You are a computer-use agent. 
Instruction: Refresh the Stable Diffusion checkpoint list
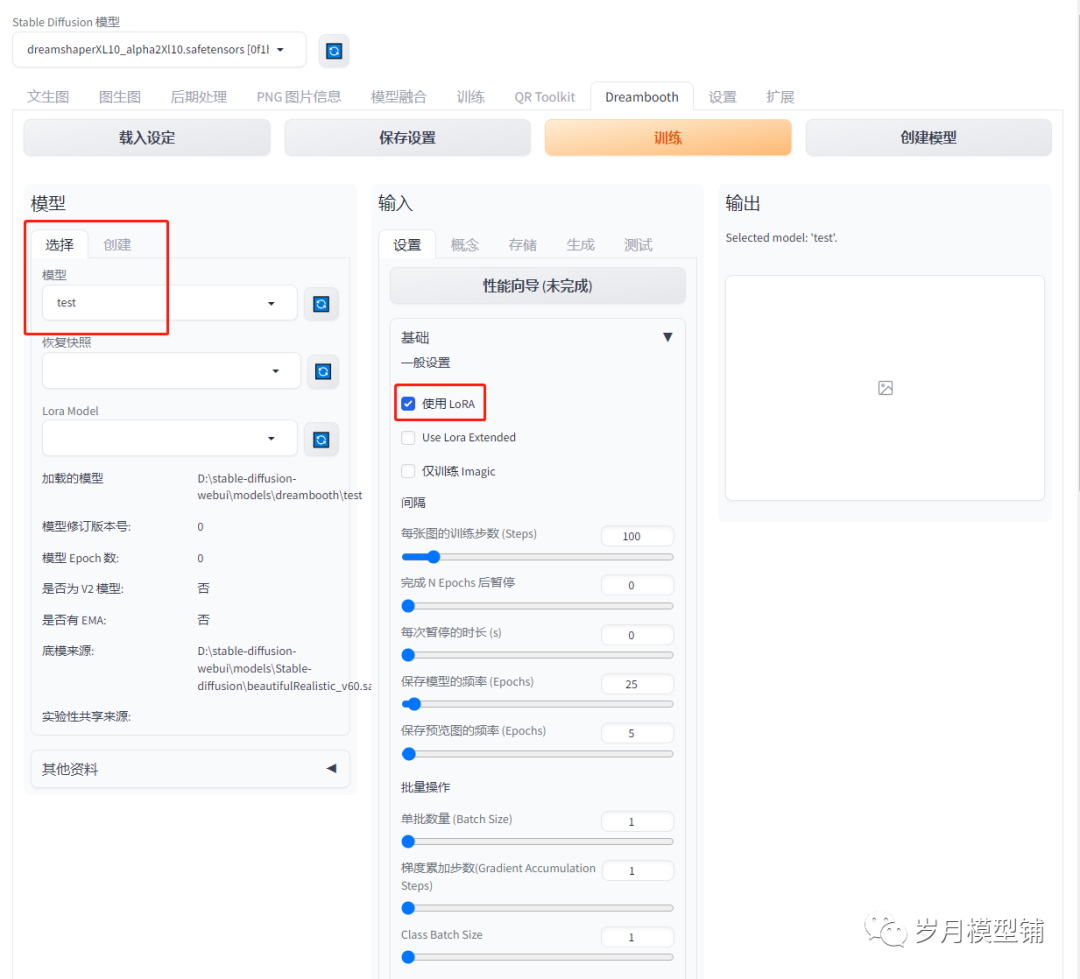point(334,51)
